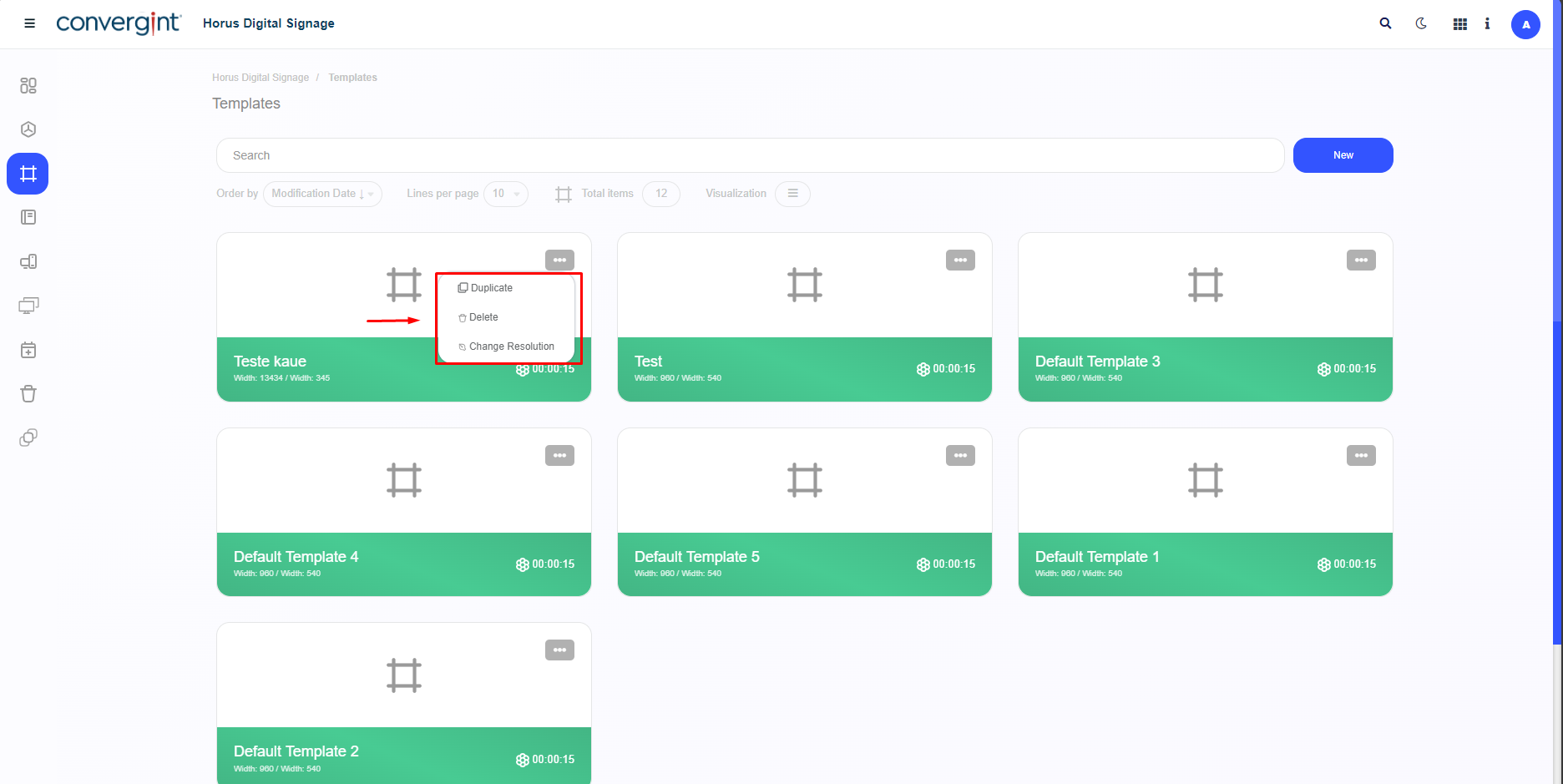Toggle the Visualization list view button
The height and width of the screenshot is (784, 1563).
pyautogui.click(x=792, y=194)
